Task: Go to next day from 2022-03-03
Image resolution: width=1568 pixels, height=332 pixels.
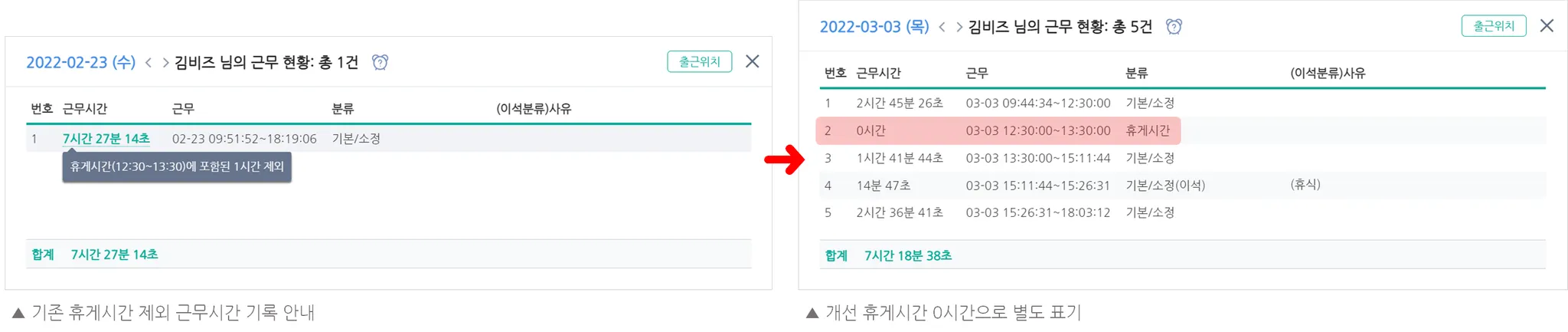Action: pyautogui.click(x=959, y=27)
